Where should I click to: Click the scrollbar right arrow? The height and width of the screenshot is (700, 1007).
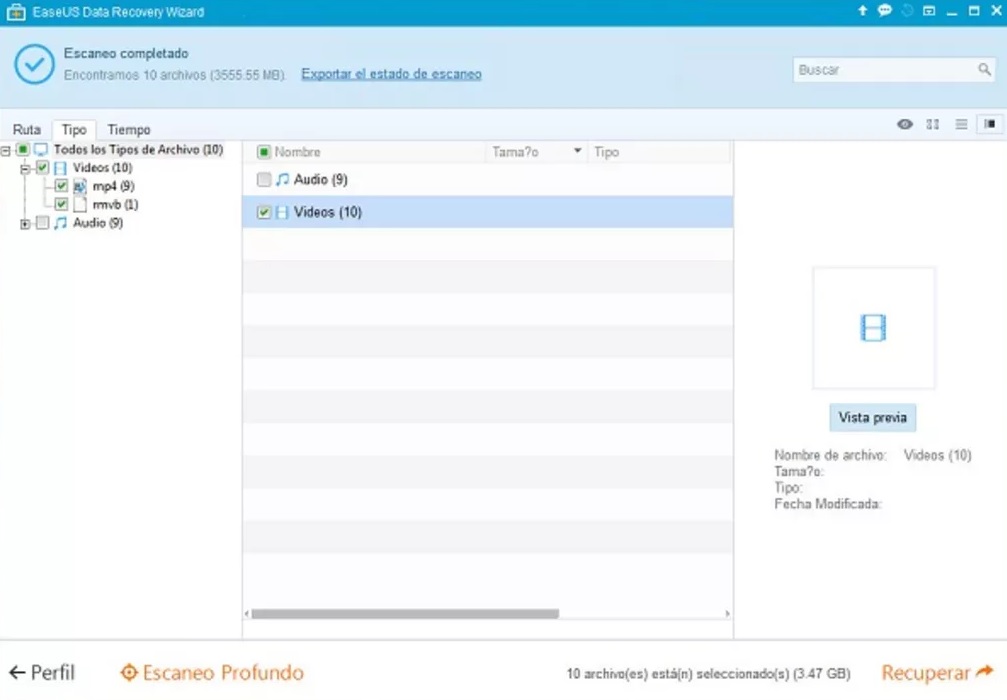tap(727, 614)
